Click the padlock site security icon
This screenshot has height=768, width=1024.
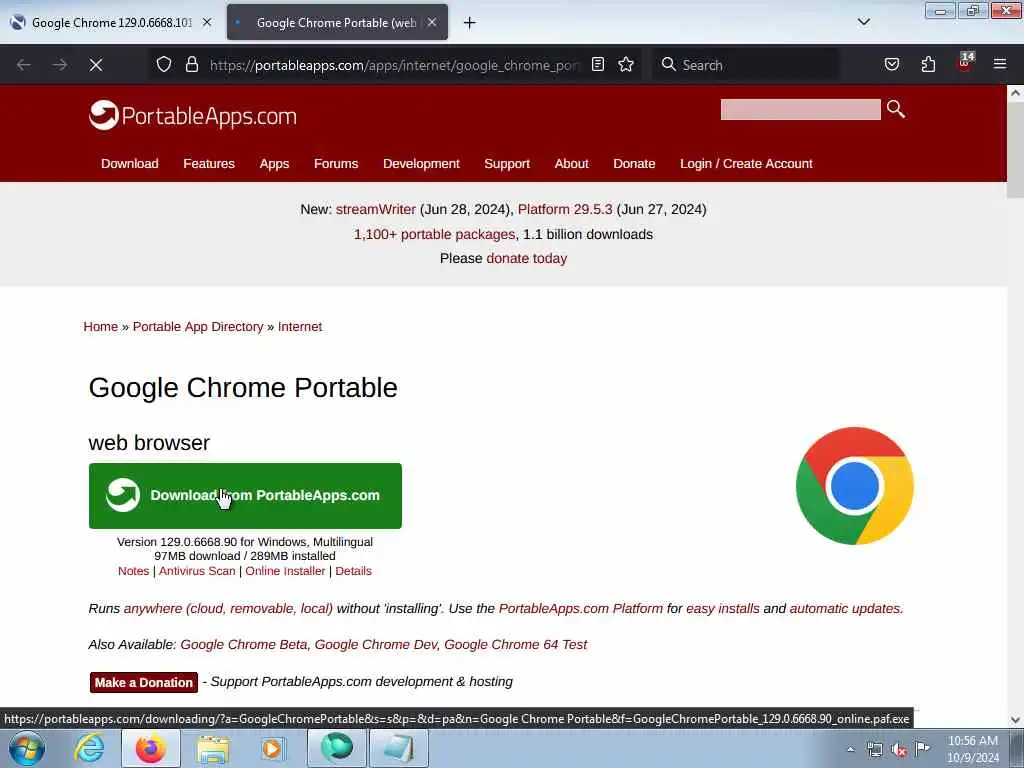coord(191,64)
